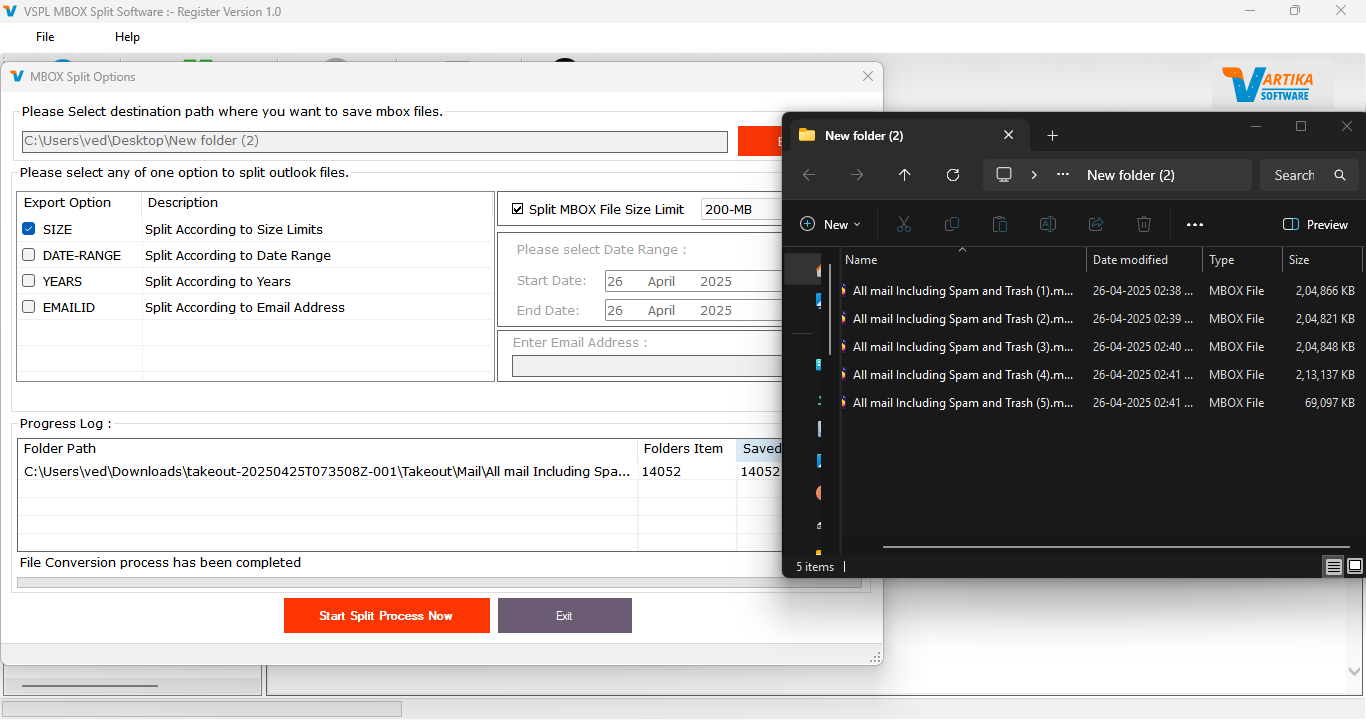The width and height of the screenshot is (1366, 720).
Task: Click the Explorer navigation pane scrollbar
Action: pyautogui.click(x=829, y=308)
